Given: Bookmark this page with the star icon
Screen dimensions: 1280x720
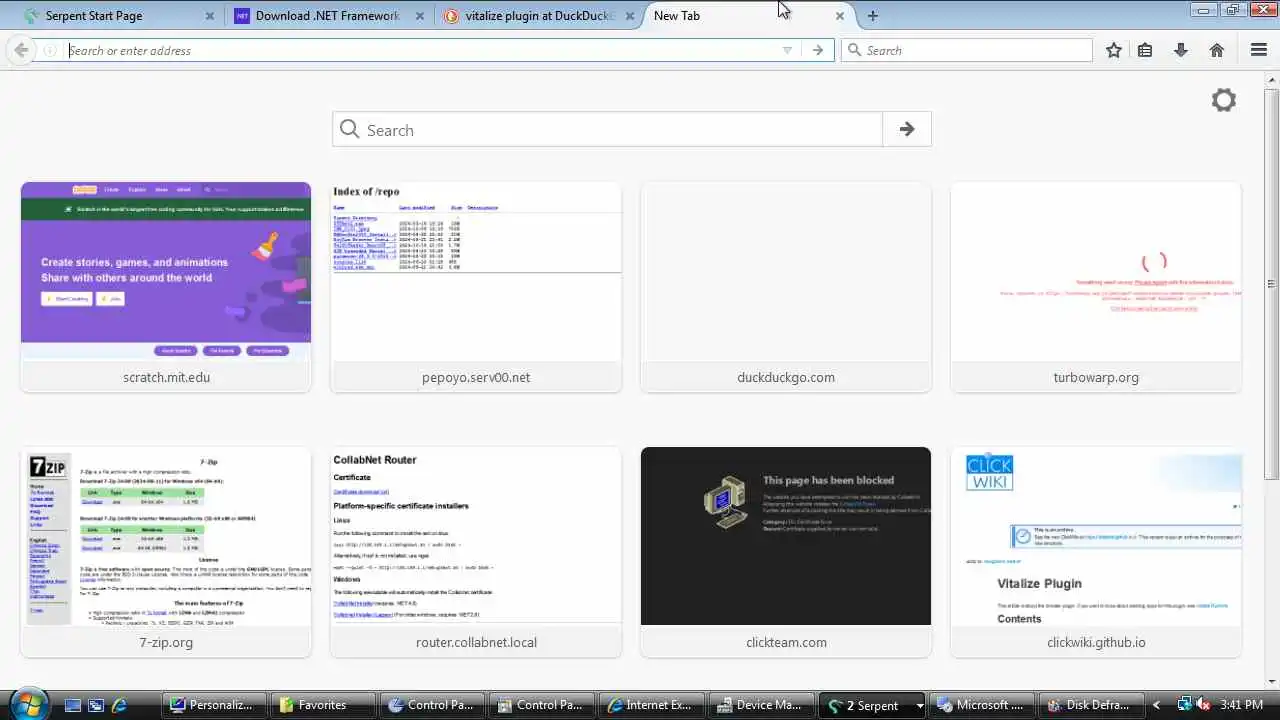Looking at the screenshot, I should [1114, 50].
